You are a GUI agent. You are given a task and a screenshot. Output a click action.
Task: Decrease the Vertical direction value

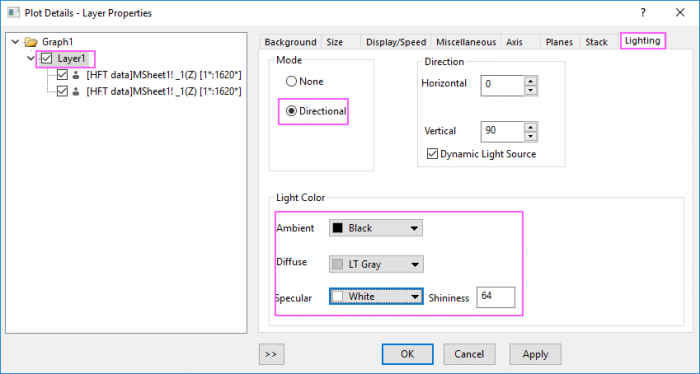tap(530, 136)
